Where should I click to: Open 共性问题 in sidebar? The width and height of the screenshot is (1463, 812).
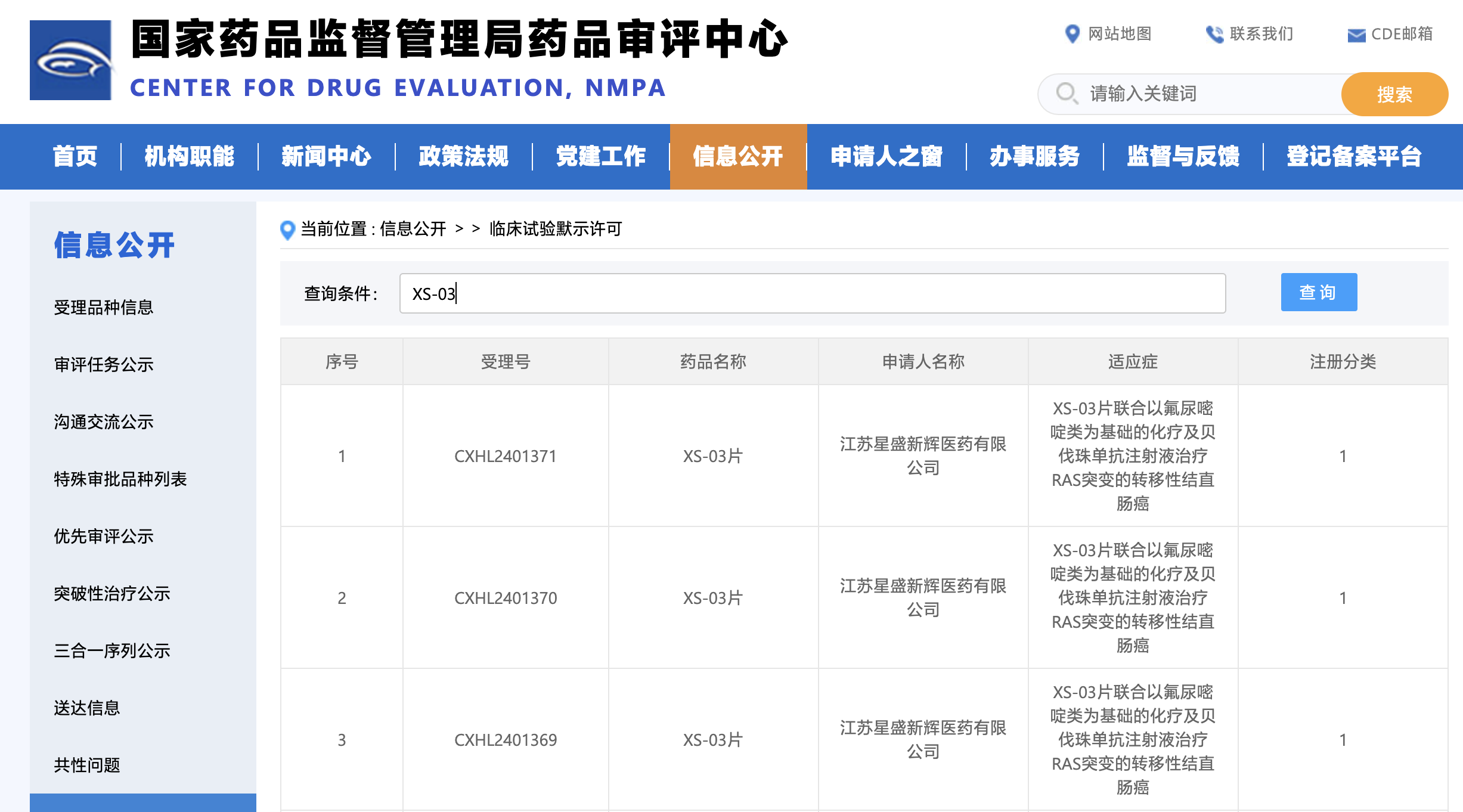coord(87,765)
